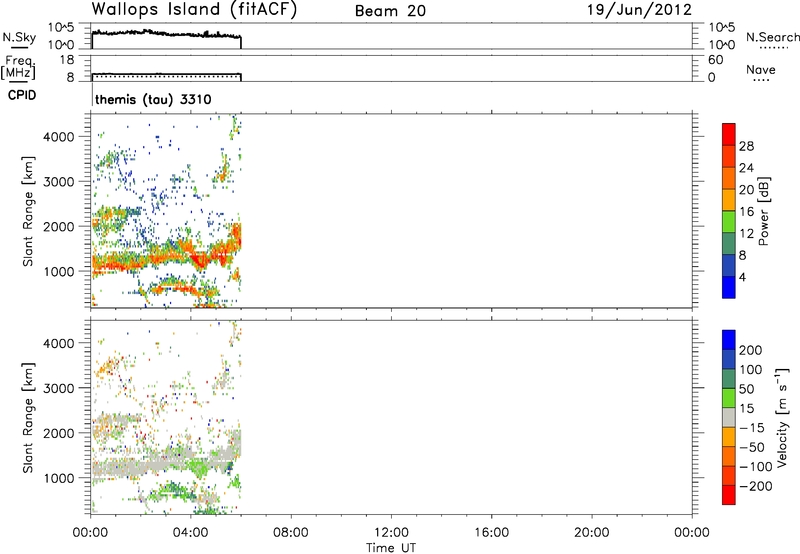Click the frequency trace line
Image resolution: width=800 pixels, height=554 pixels.
(166, 74)
